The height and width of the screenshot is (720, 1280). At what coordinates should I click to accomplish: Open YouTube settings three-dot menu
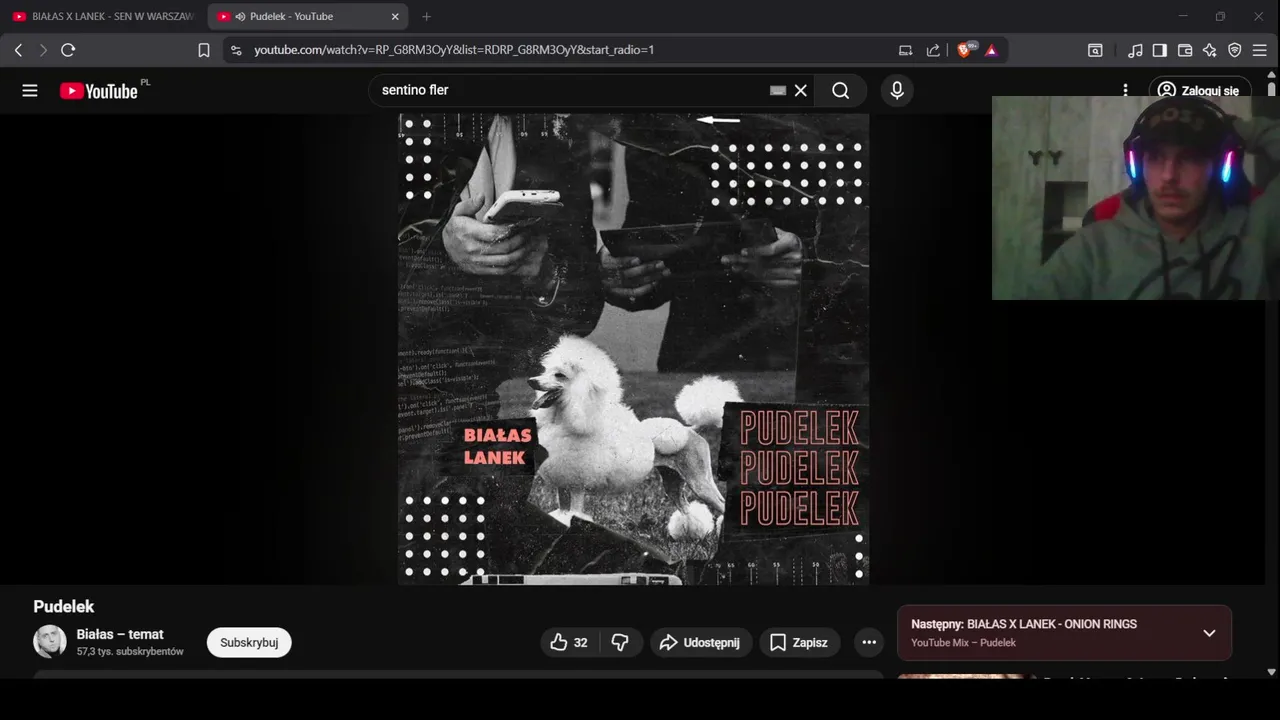(1126, 90)
